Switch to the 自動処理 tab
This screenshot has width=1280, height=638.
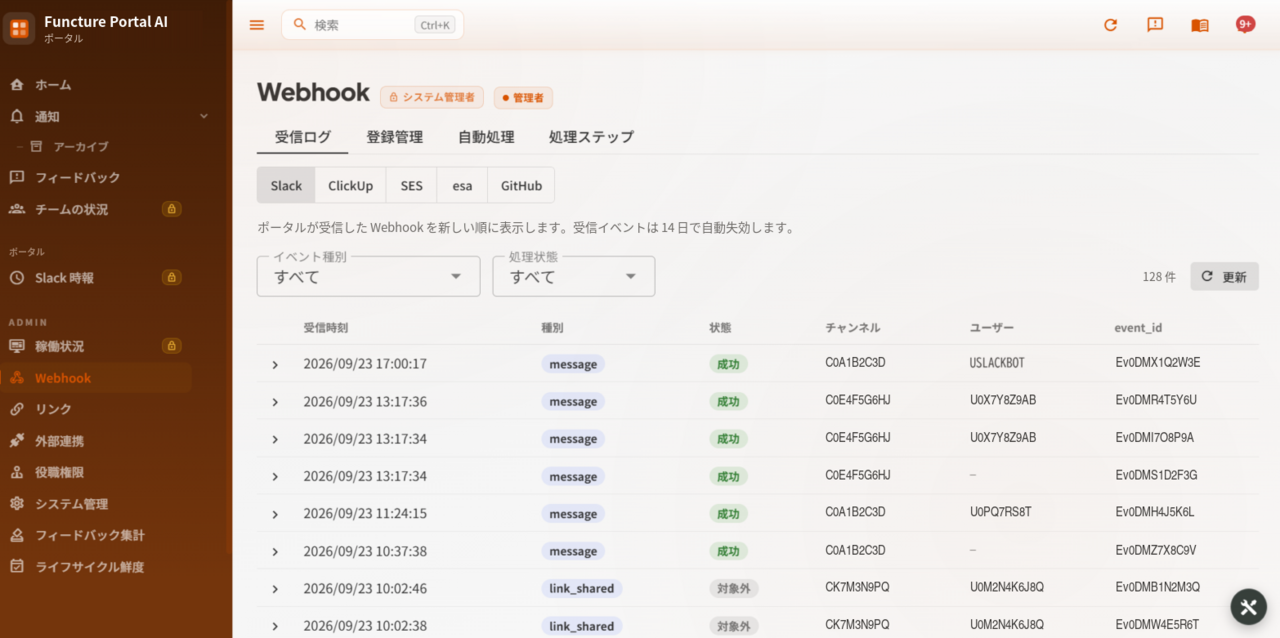point(486,137)
